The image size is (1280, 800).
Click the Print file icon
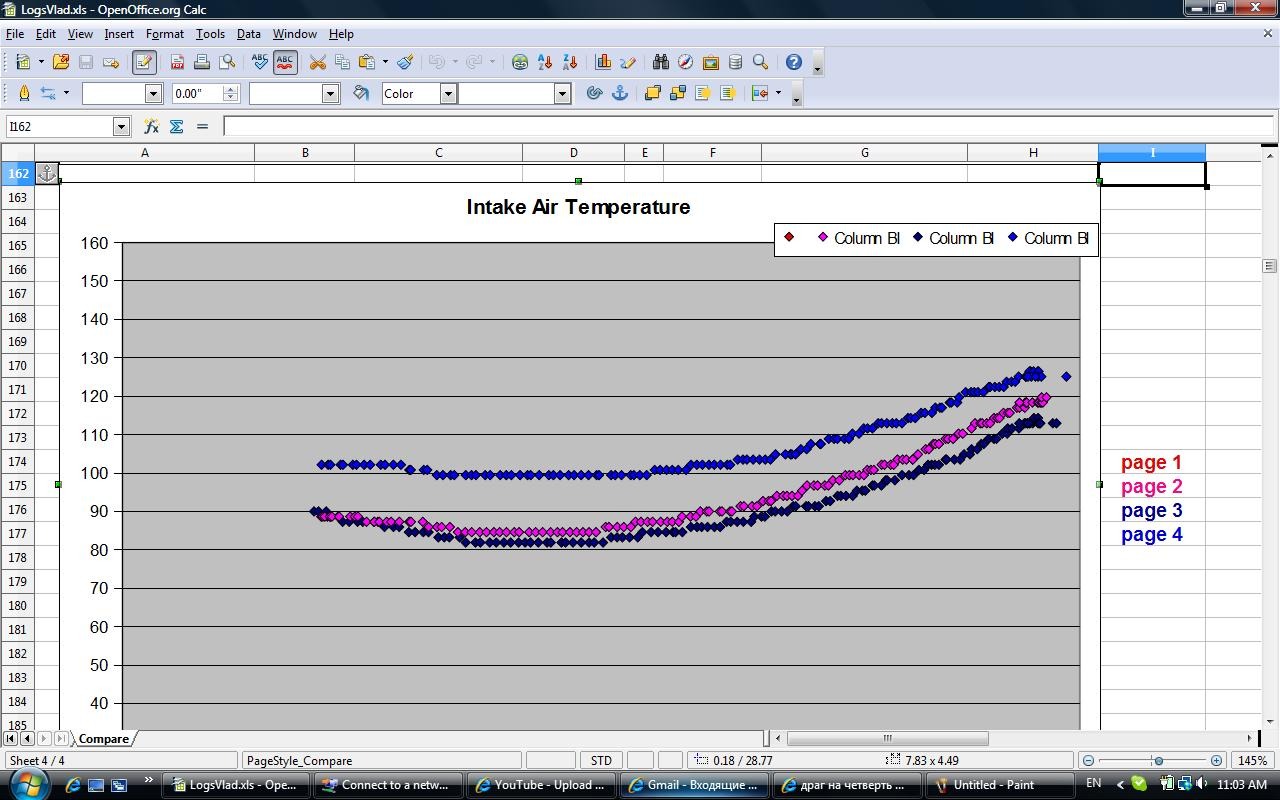coord(202,62)
